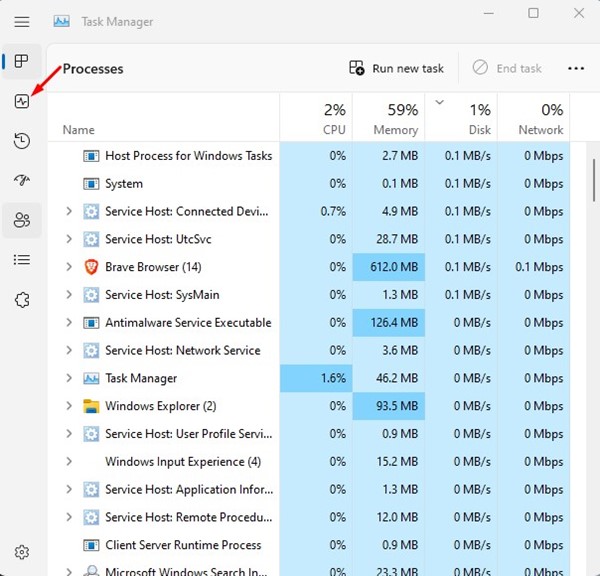Click the End task button
Image resolution: width=600 pixels, height=576 pixels.
507,69
